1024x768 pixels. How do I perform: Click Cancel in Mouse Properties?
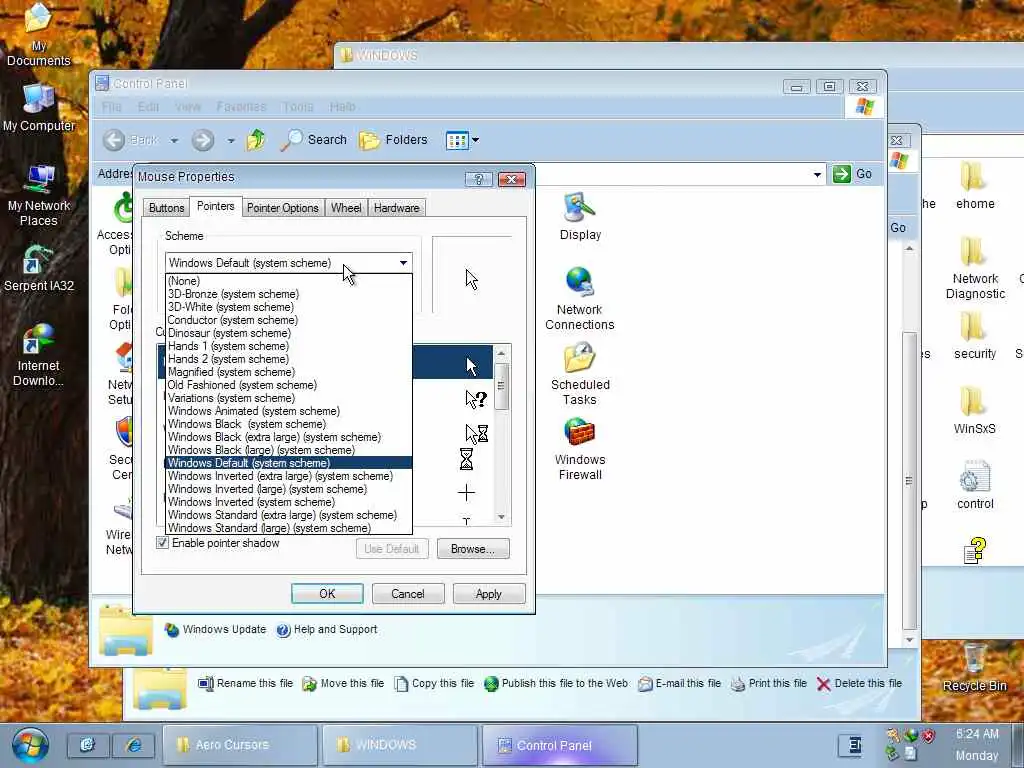tap(408, 594)
